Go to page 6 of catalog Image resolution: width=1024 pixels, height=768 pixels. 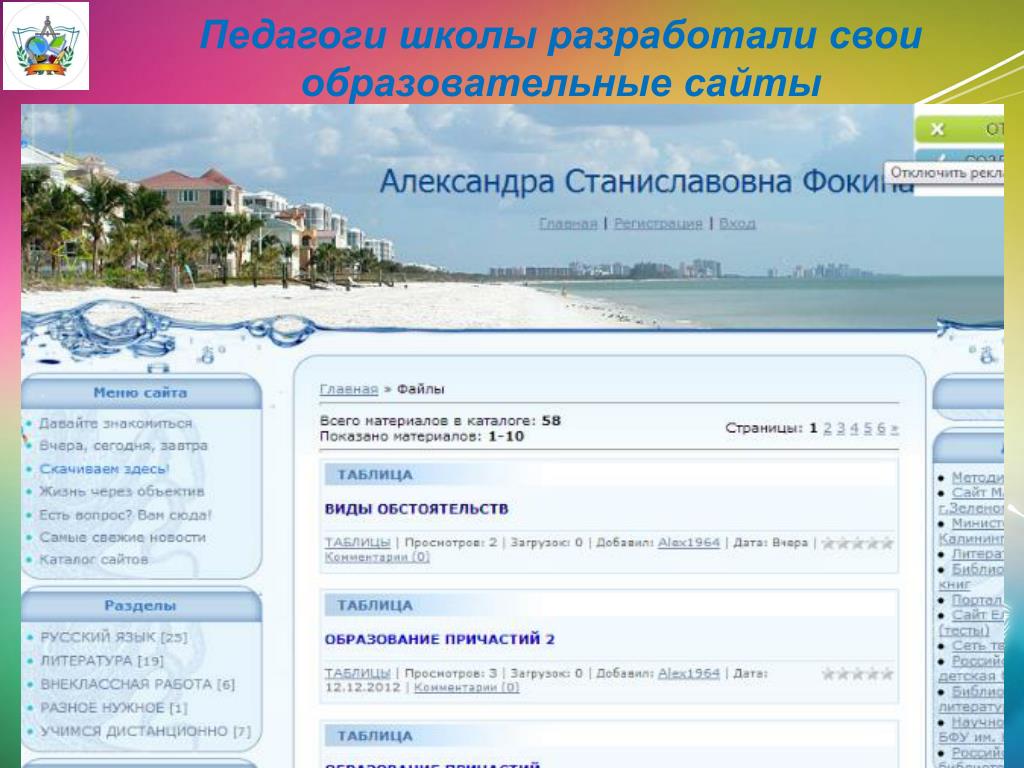(881, 428)
